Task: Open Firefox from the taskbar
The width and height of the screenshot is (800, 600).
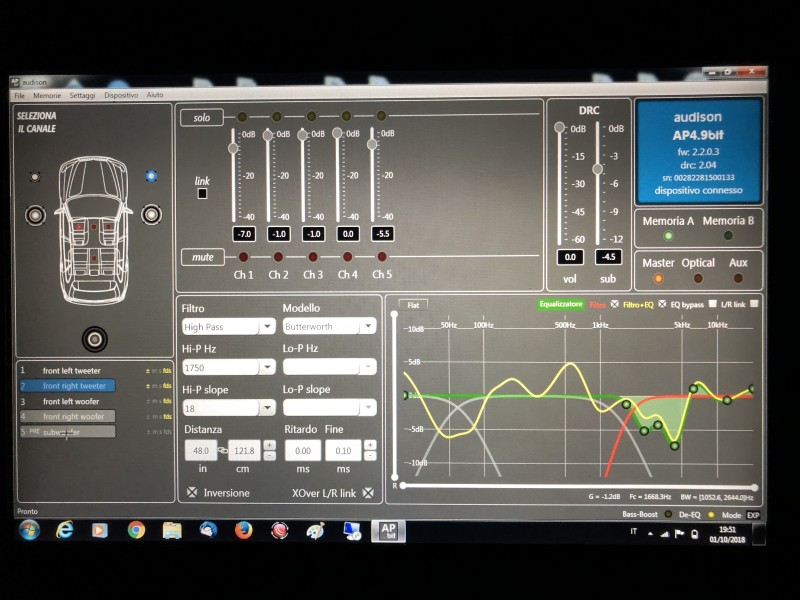Action: point(243,531)
